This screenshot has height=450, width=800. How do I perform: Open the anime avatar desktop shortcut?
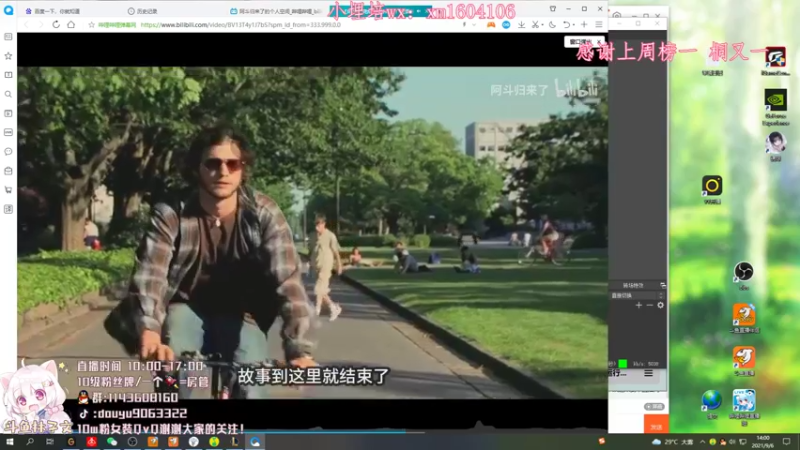click(776, 146)
